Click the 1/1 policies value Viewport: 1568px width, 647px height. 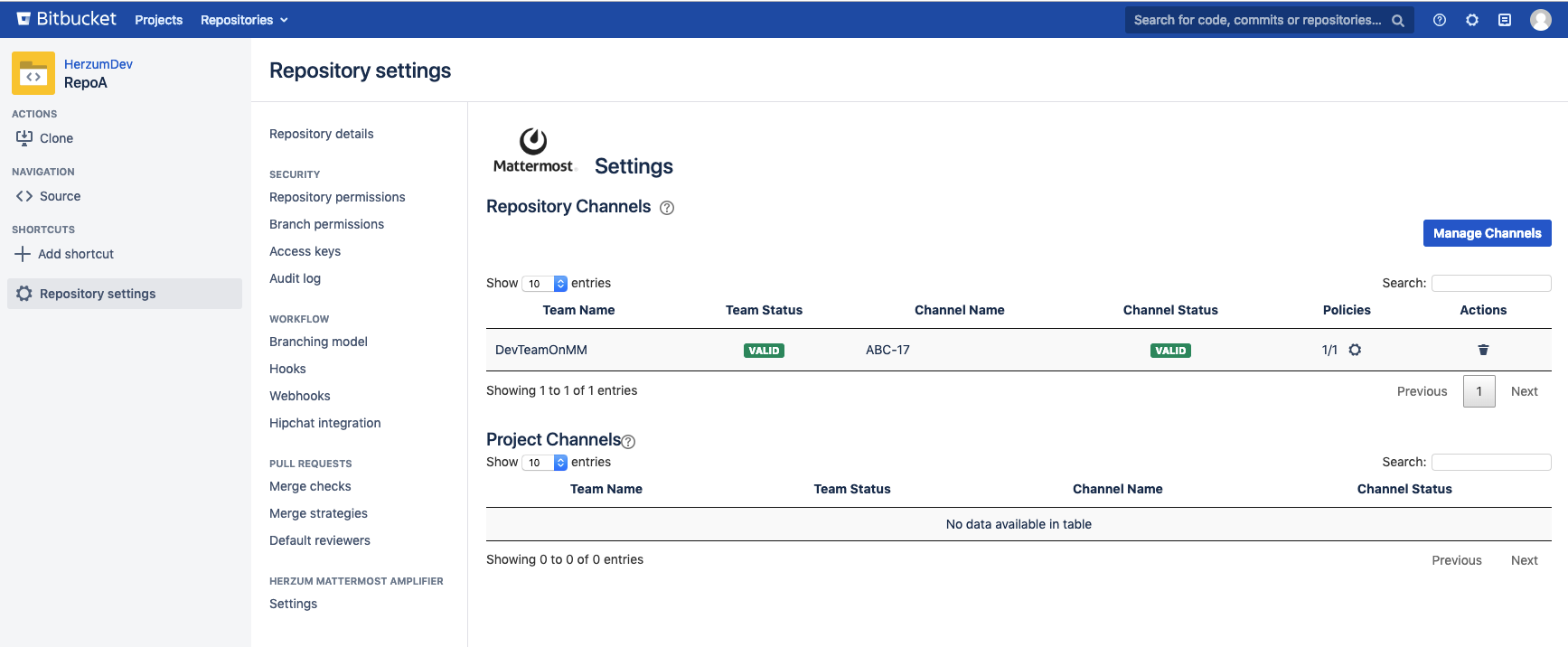1329,350
